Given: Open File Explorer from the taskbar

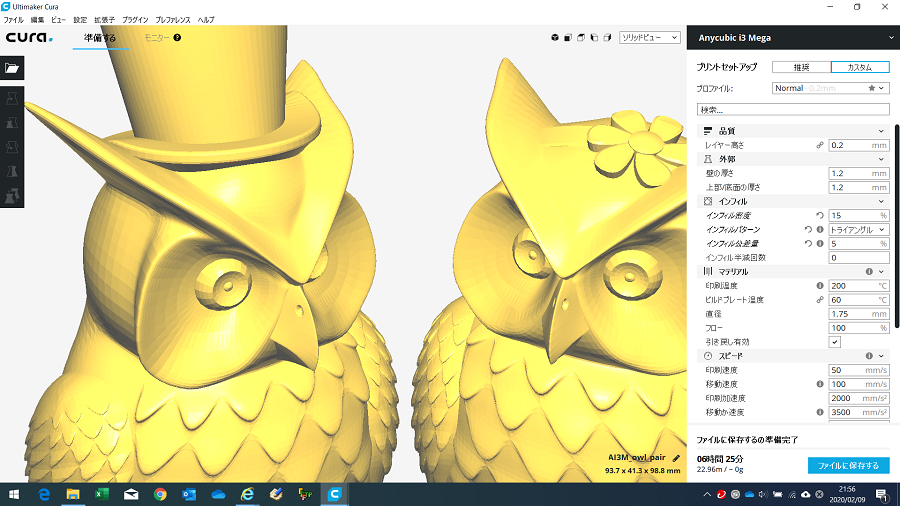Looking at the screenshot, I should (x=73, y=494).
